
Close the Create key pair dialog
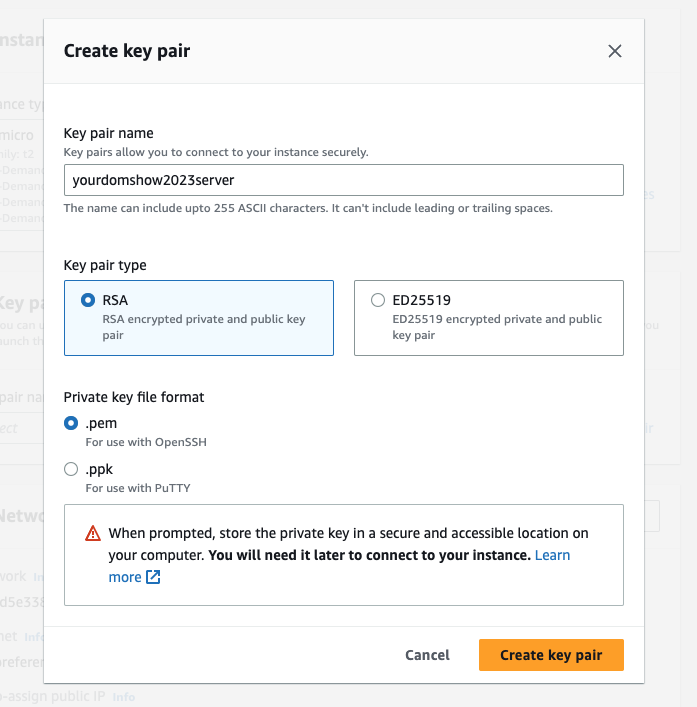(614, 51)
